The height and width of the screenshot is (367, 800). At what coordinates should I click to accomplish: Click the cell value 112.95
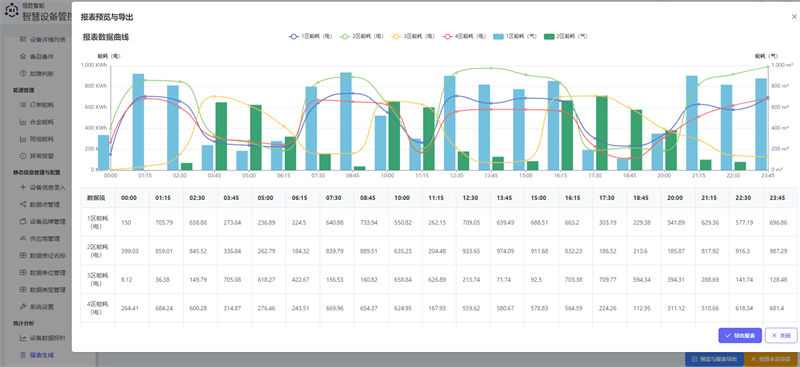click(641, 308)
